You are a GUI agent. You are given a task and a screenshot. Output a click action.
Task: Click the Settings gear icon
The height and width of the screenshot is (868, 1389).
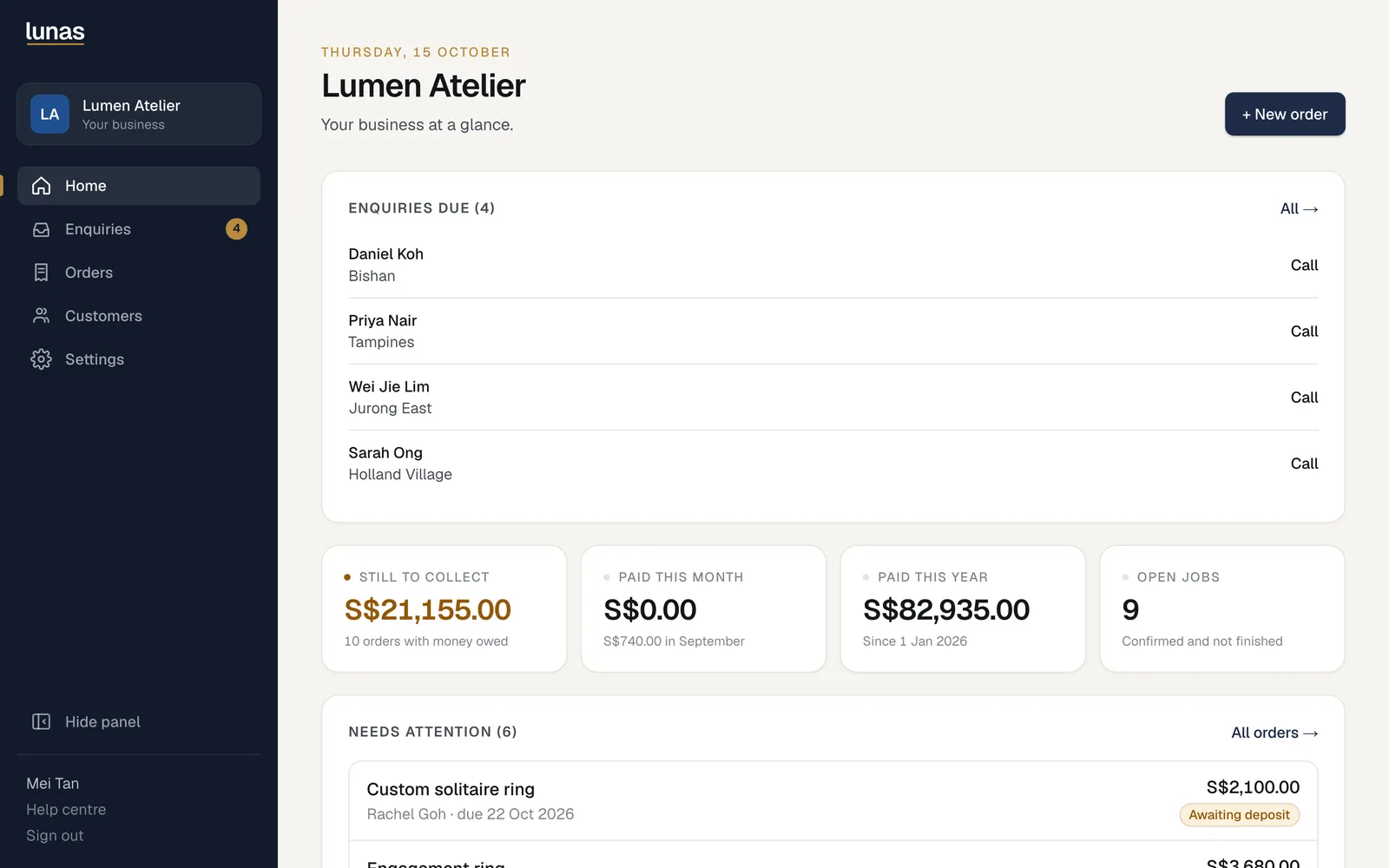pyautogui.click(x=41, y=359)
